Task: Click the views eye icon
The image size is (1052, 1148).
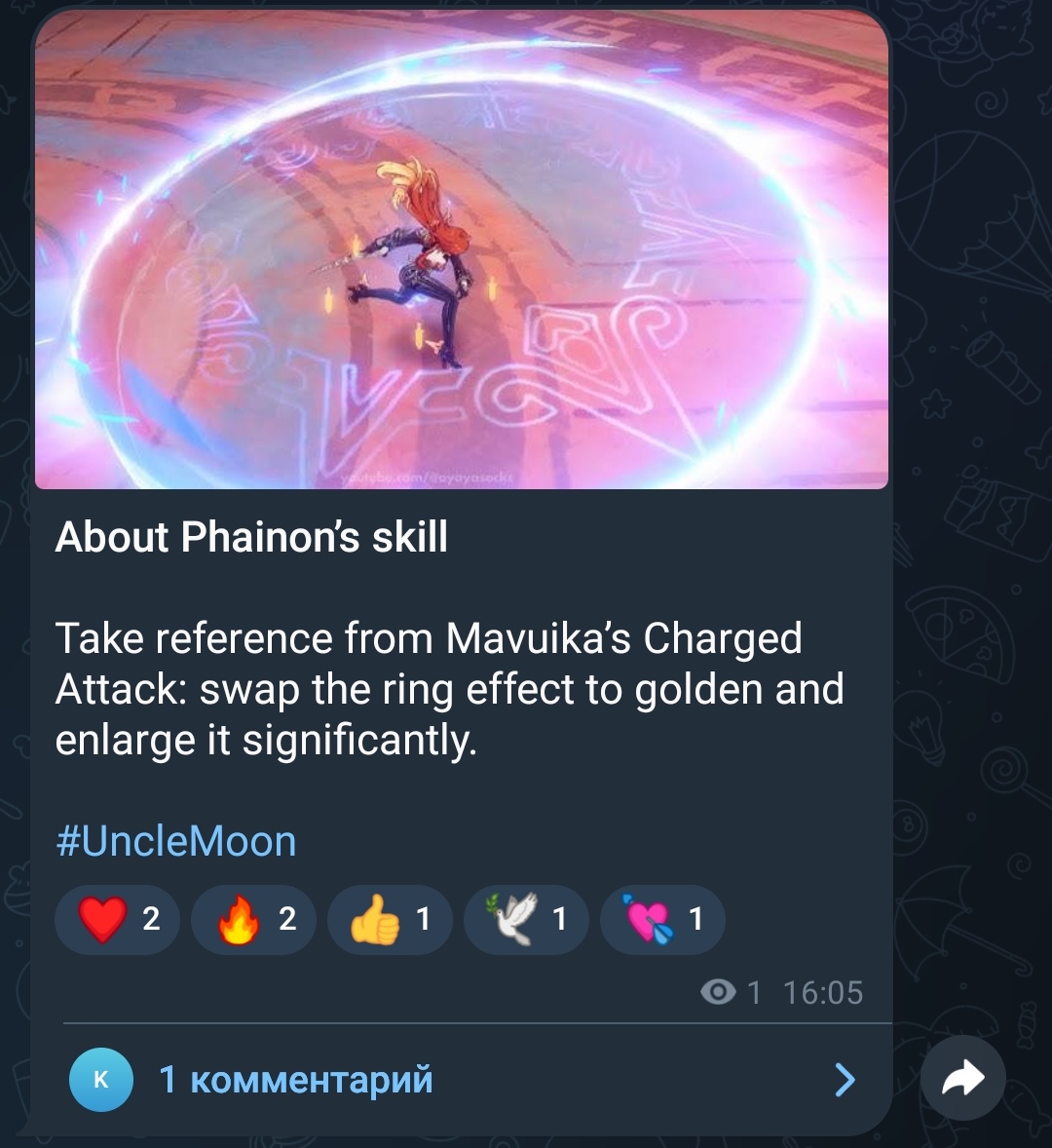Action: pos(719,993)
